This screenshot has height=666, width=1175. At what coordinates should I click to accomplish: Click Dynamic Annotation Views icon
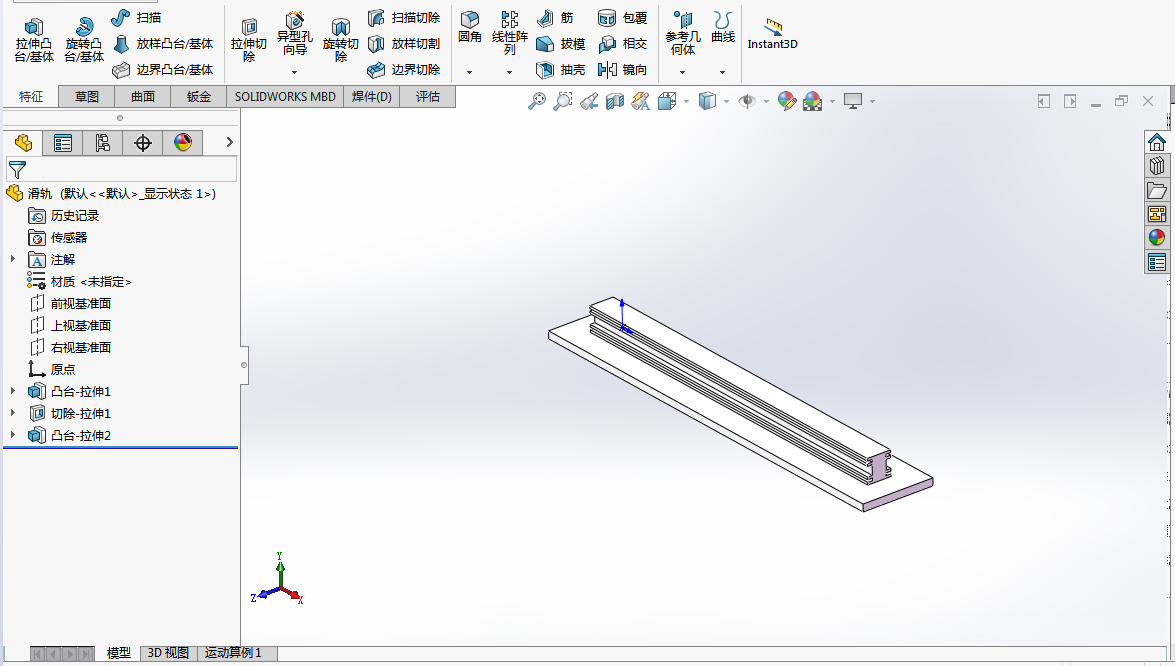click(640, 101)
